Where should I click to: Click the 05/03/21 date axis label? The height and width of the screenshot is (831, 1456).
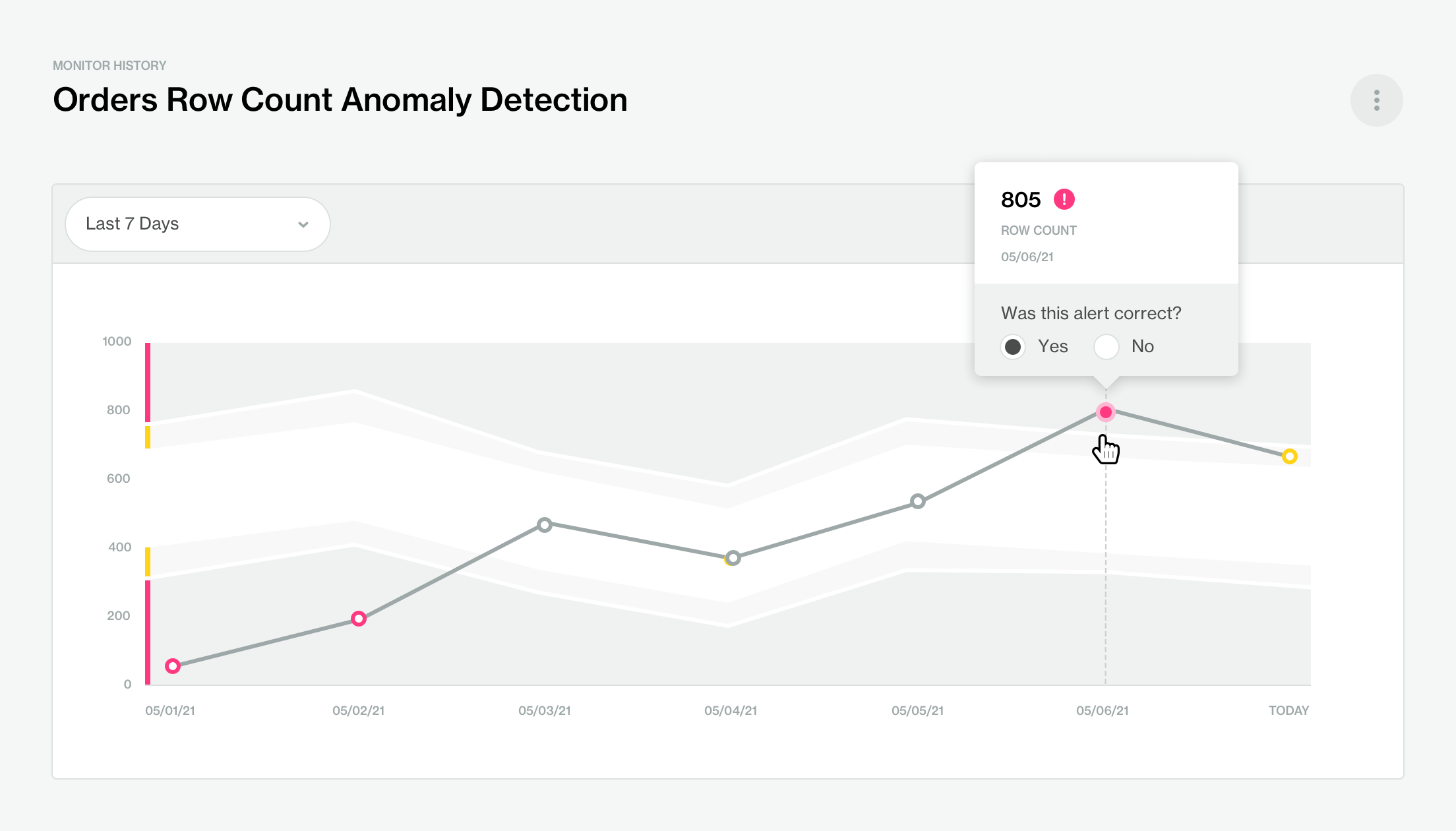point(544,710)
